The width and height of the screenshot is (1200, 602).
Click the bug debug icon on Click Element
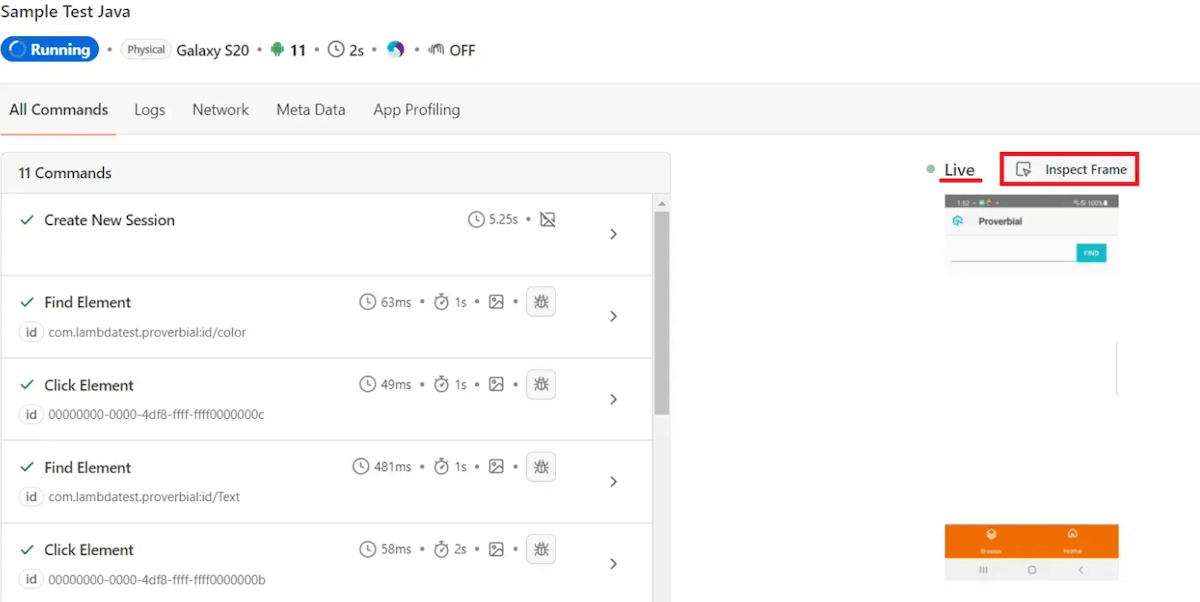tap(541, 384)
